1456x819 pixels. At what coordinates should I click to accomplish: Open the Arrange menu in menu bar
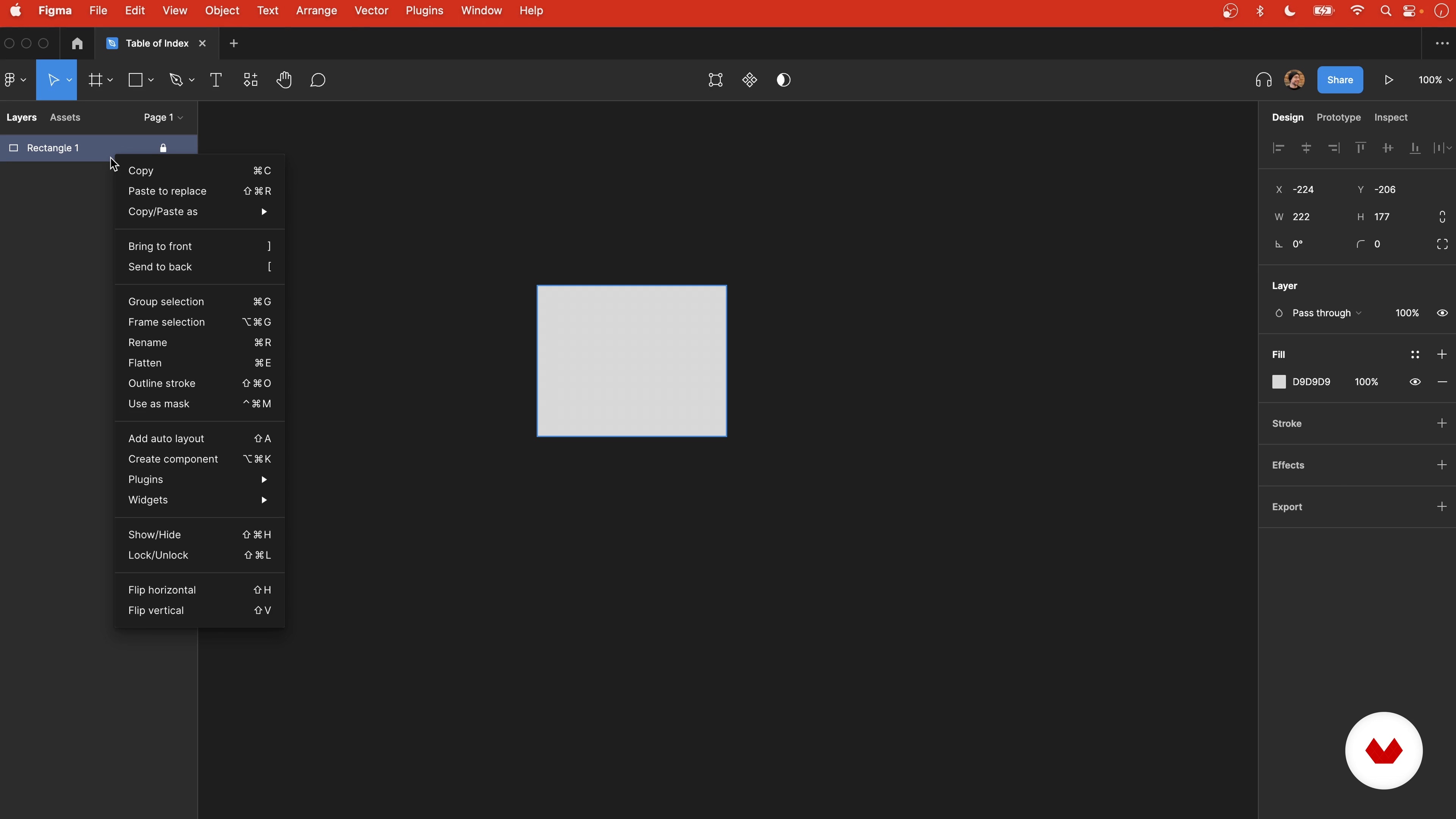coord(317,11)
